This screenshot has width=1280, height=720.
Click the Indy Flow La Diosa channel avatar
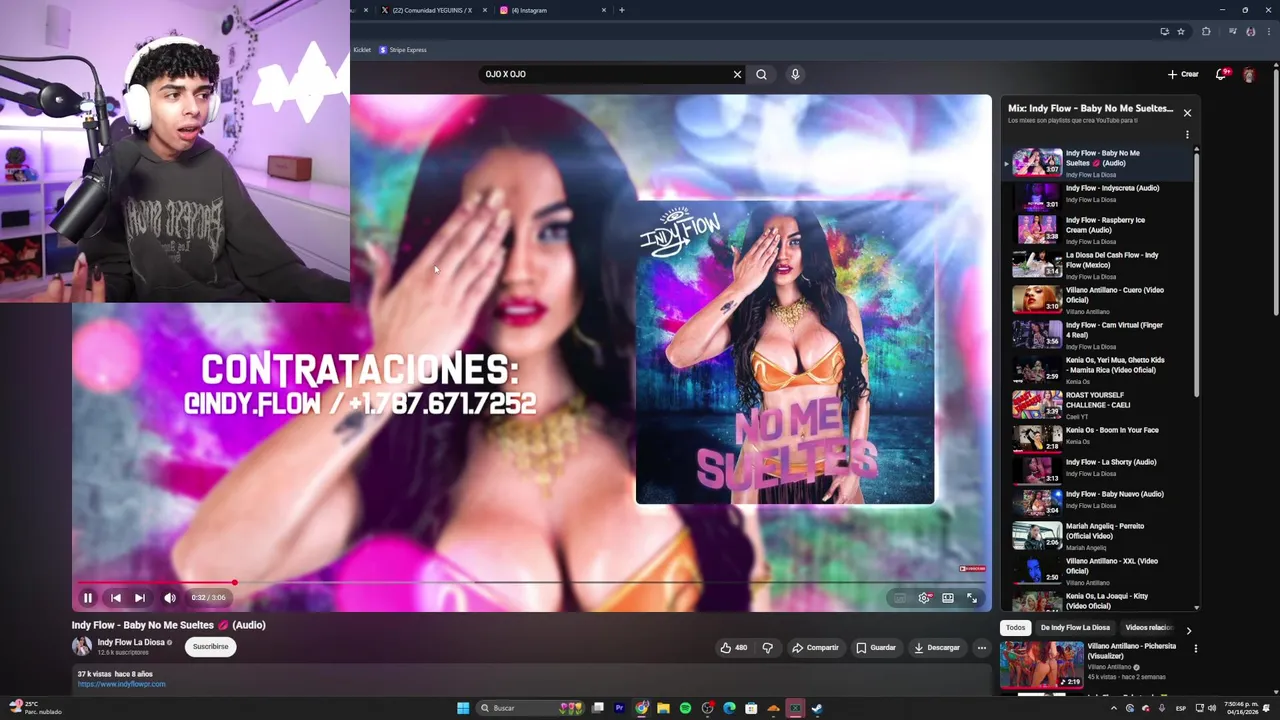(x=82, y=647)
